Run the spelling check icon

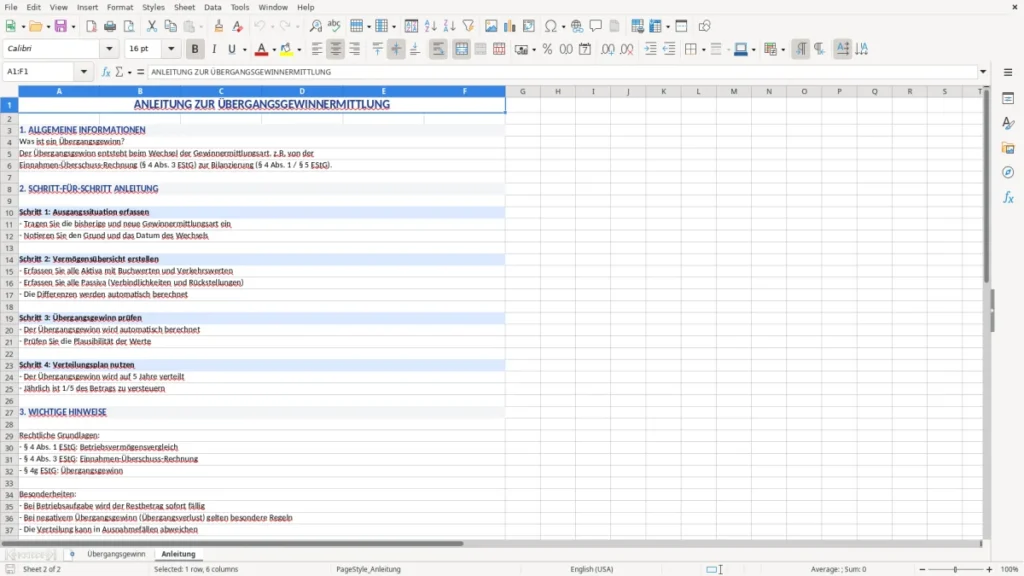tap(334, 26)
